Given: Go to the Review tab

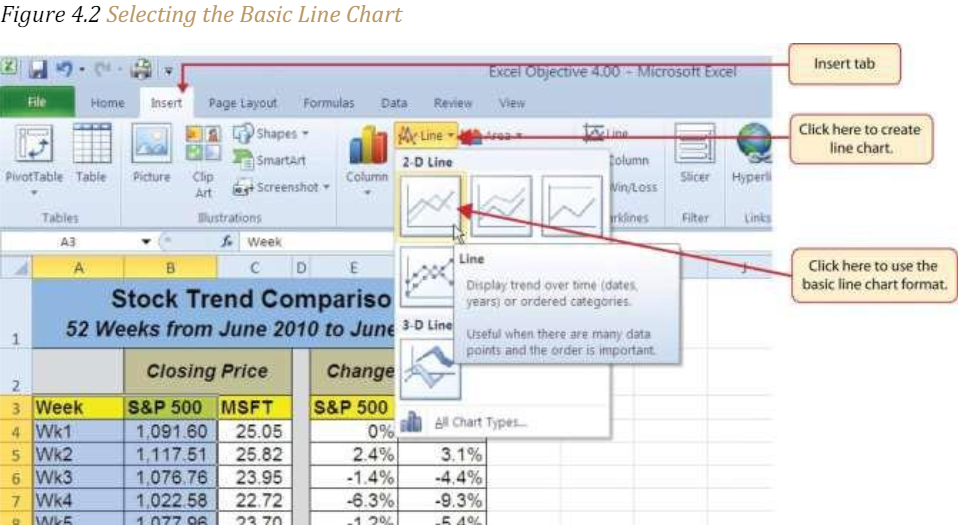Looking at the screenshot, I should click(x=452, y=103).
